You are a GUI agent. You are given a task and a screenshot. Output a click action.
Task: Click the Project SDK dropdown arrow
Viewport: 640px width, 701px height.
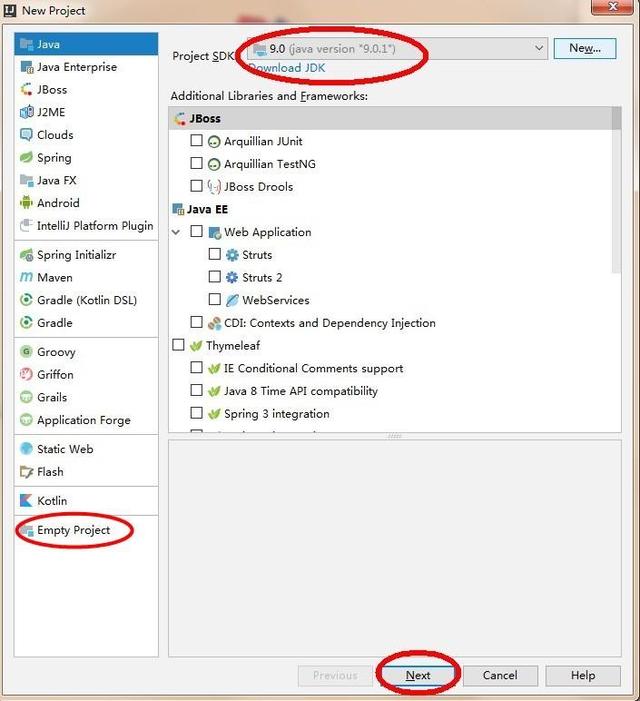pyautogui.click(x=539, y=48)
